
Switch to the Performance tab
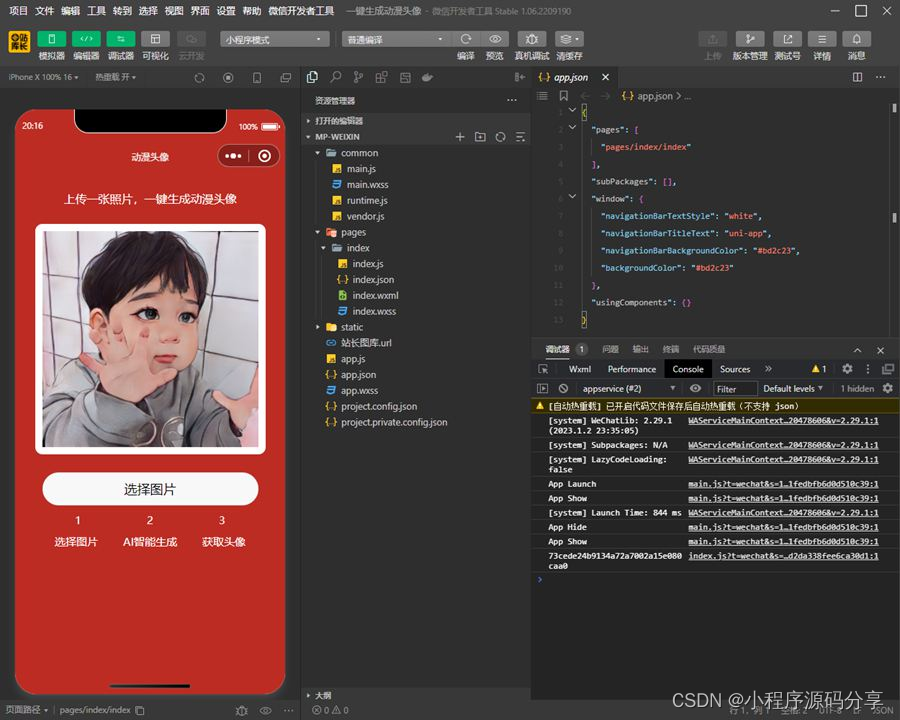[x=631, y=368]
